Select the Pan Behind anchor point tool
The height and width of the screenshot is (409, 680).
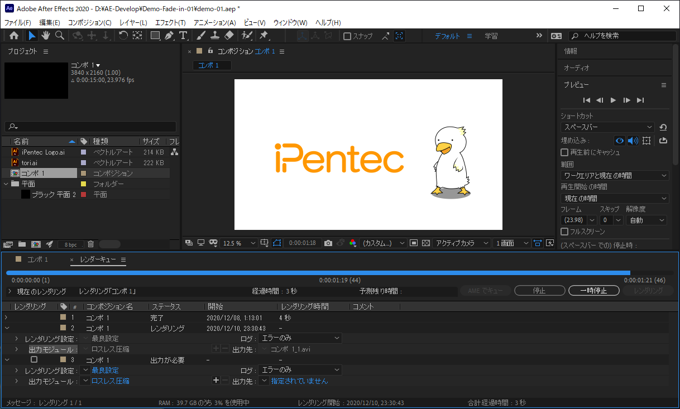(137, 36)
